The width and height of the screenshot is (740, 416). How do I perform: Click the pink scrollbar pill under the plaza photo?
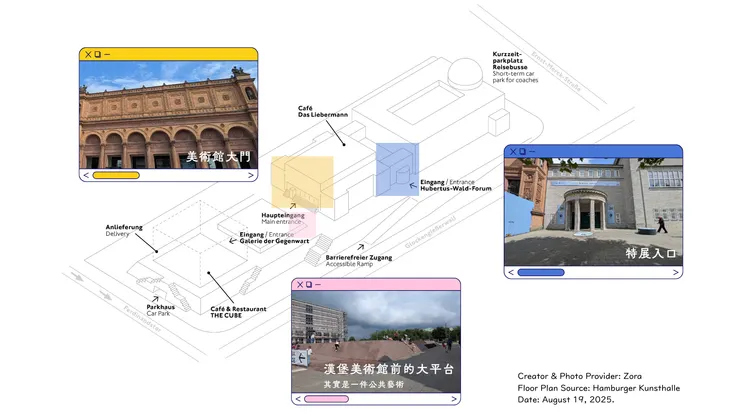point(326,399)
